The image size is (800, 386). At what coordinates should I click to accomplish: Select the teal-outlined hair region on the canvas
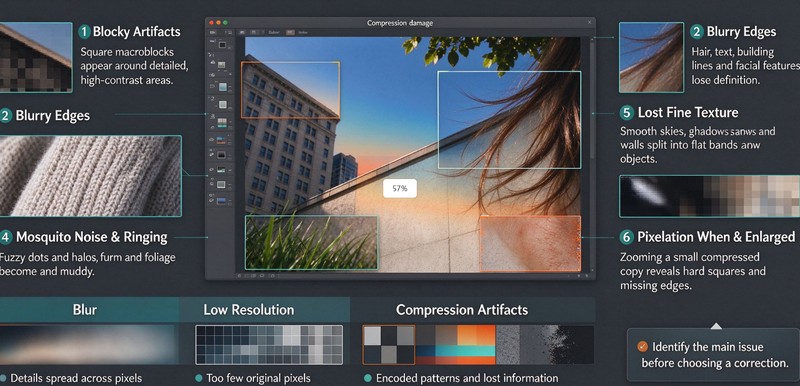tap(509, 120)
